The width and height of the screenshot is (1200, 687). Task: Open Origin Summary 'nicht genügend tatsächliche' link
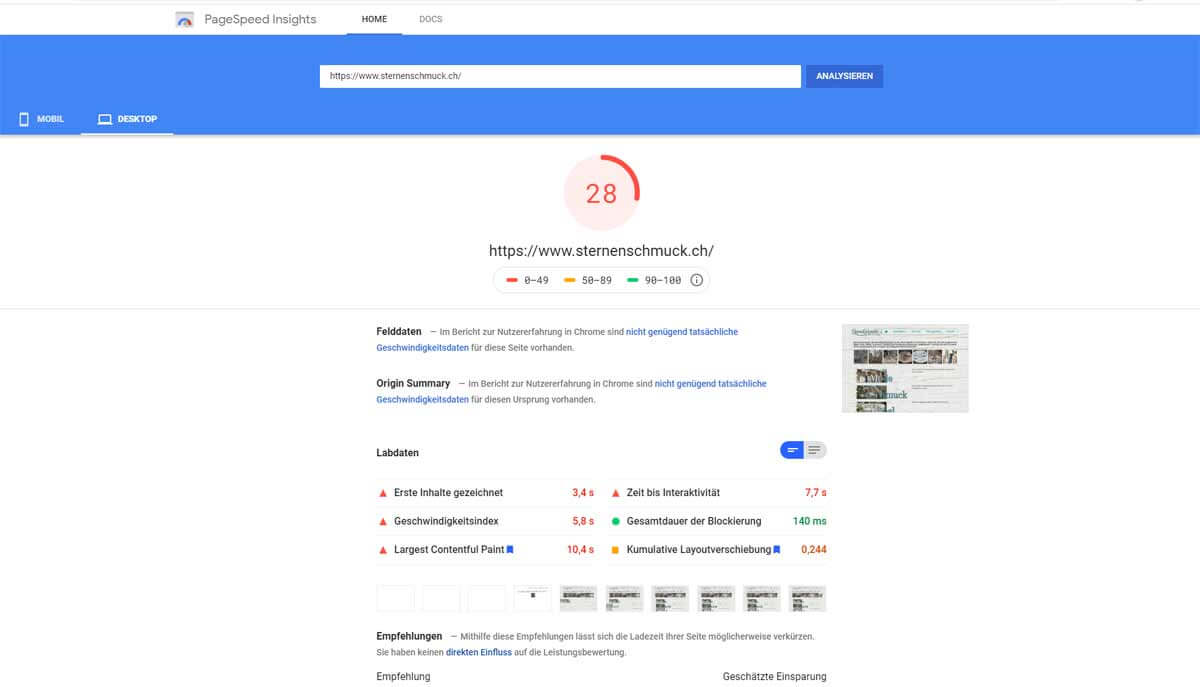point(710,383)
